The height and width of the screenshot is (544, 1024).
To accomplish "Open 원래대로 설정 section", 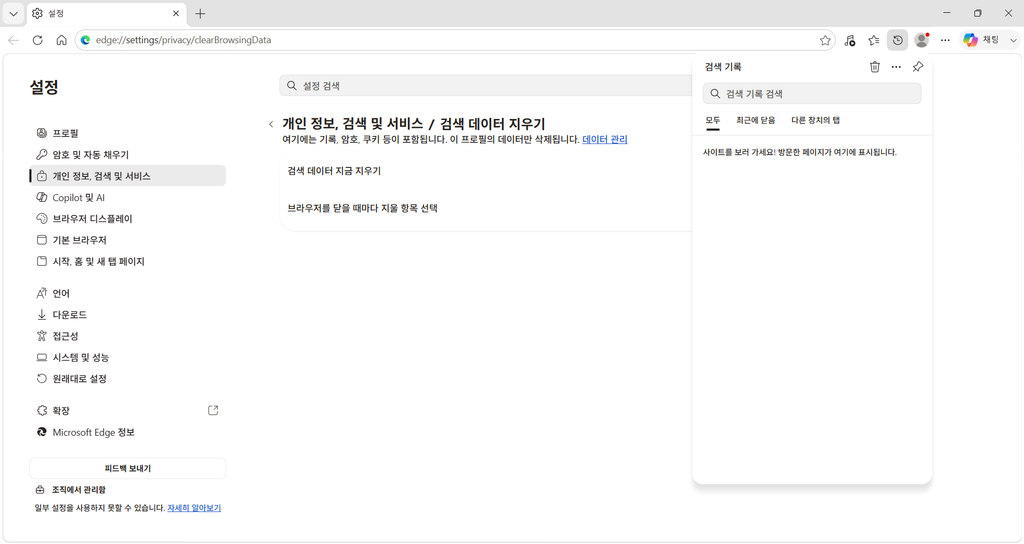I will [x=128, y=379].
